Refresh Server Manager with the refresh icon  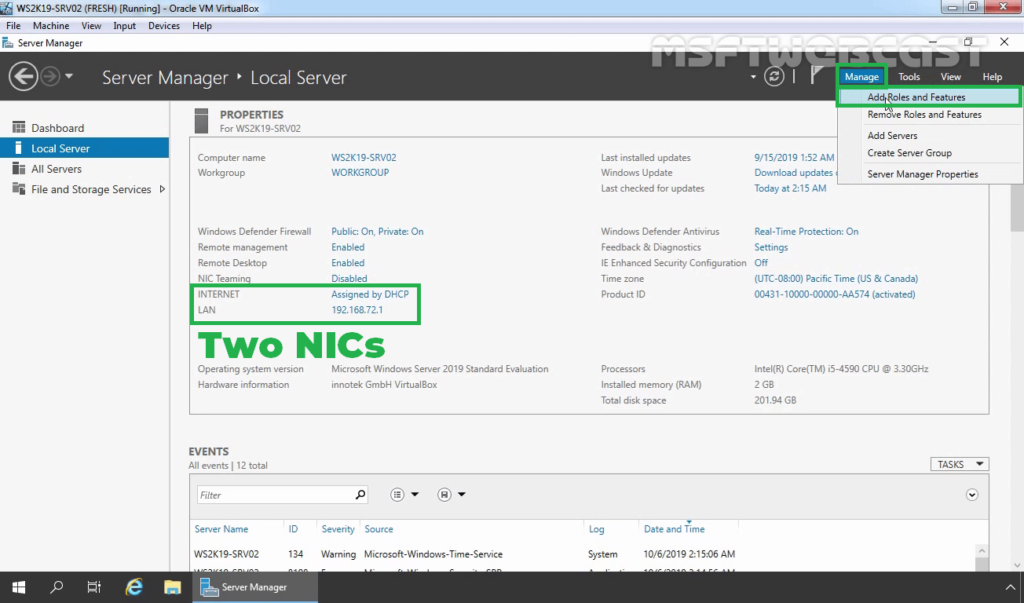pos(774,76)
